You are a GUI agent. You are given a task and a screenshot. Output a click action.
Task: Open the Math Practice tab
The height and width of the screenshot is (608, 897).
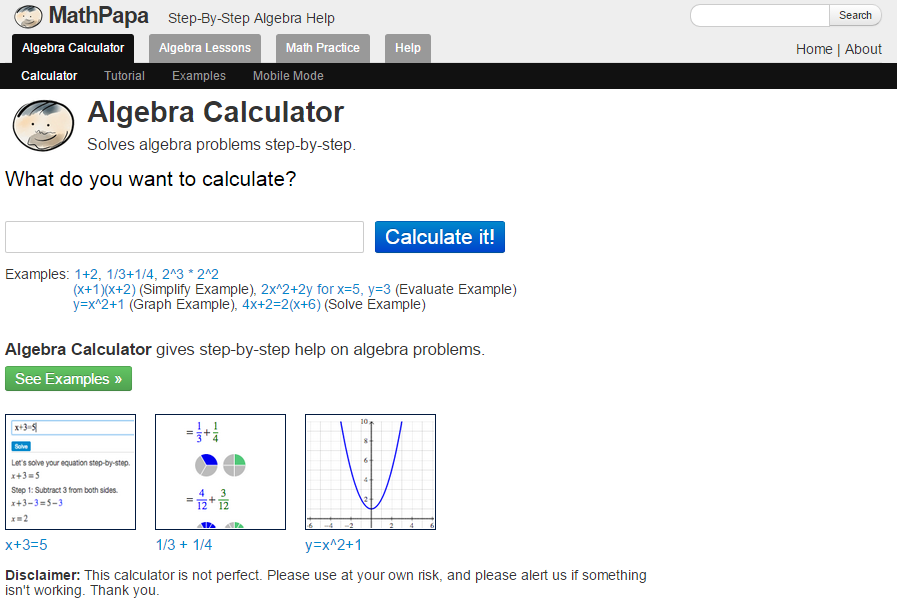322,48
